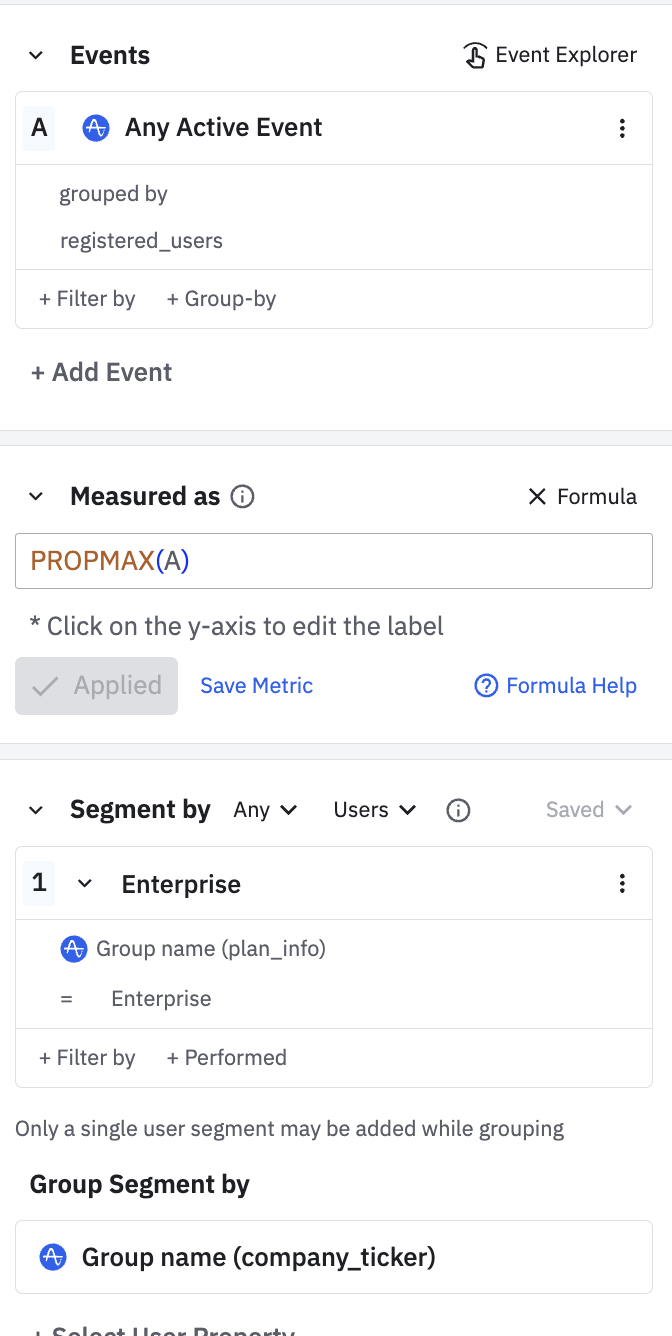Click Save Metric link
This screenshot has height=1336, width=672.
coord(256,686)
